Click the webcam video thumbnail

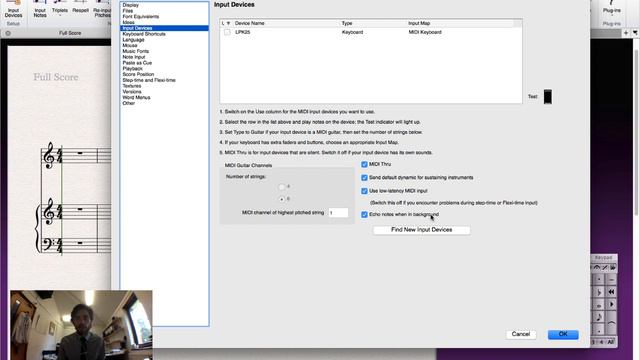point(81,325)
